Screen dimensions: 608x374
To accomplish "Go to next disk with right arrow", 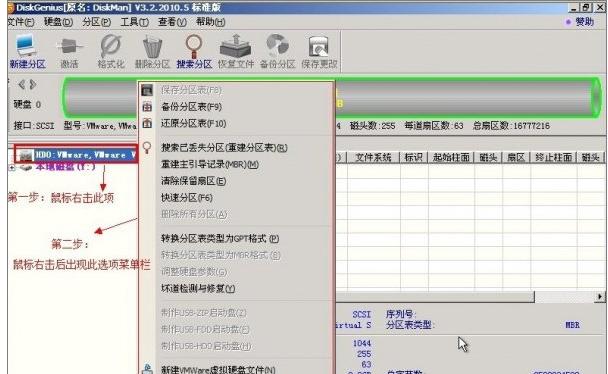I will (33, 84).
